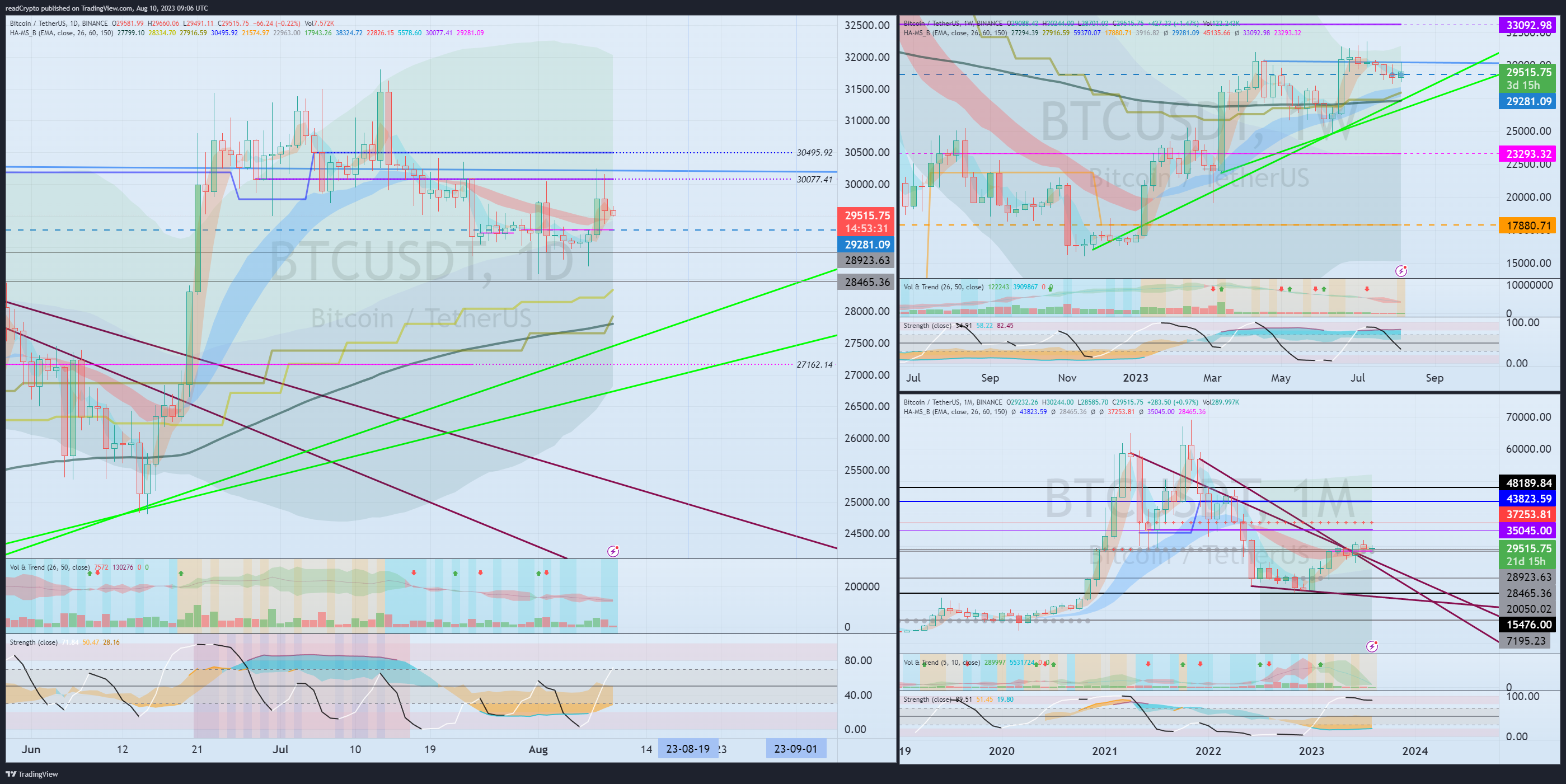The image size is (1566, 784).
Task: Click the Nov label on the 1W time axis
Action: [x=1067, y=378]
